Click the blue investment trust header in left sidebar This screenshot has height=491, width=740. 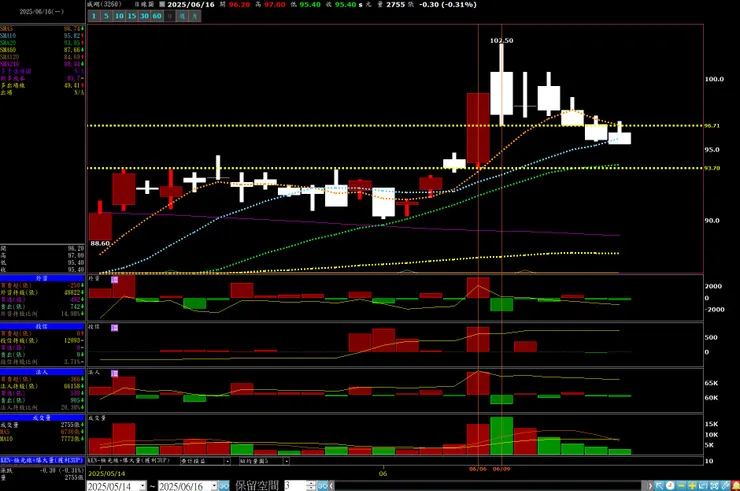[x=42, y=326]
